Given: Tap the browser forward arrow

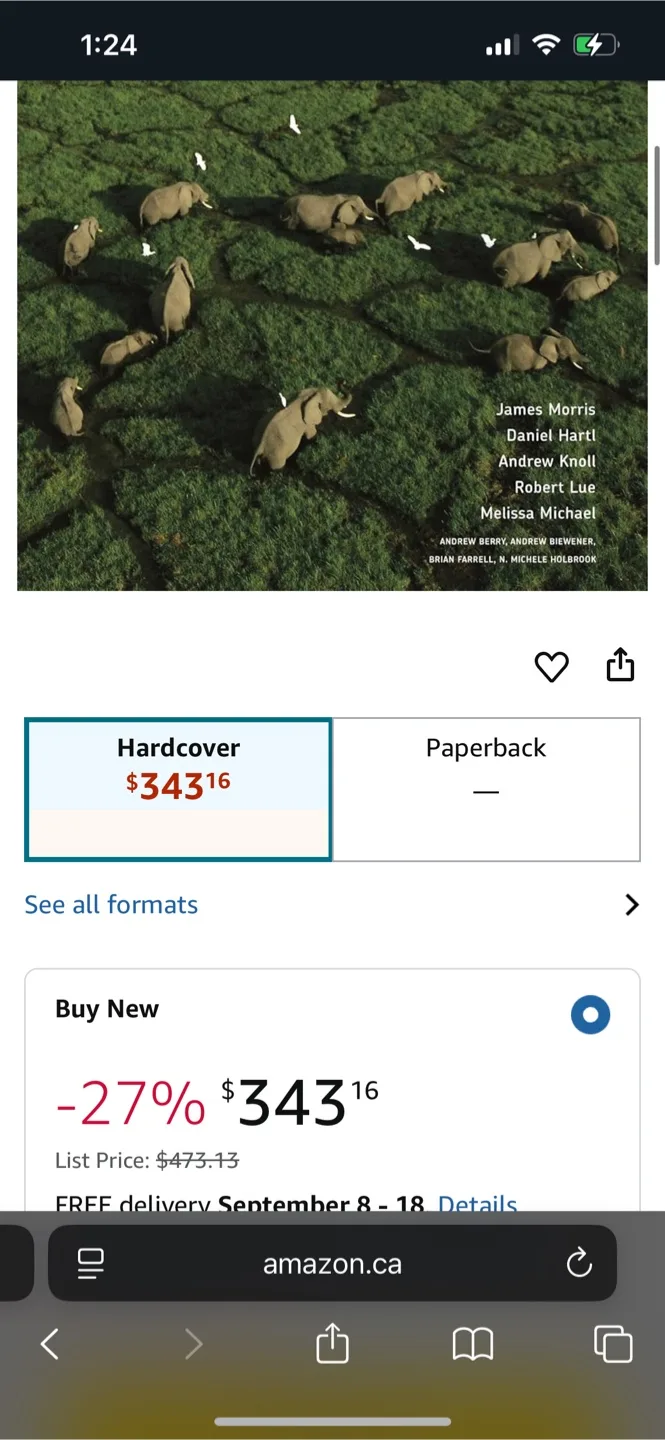Looking at the screenshot, I should coord(193,1345).
